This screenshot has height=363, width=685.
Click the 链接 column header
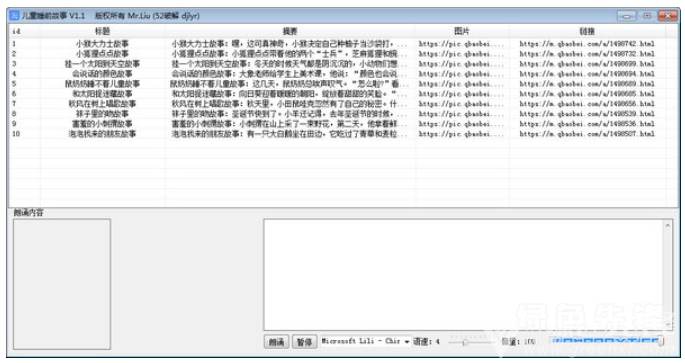pyautogui.click(x=587, y=31)
